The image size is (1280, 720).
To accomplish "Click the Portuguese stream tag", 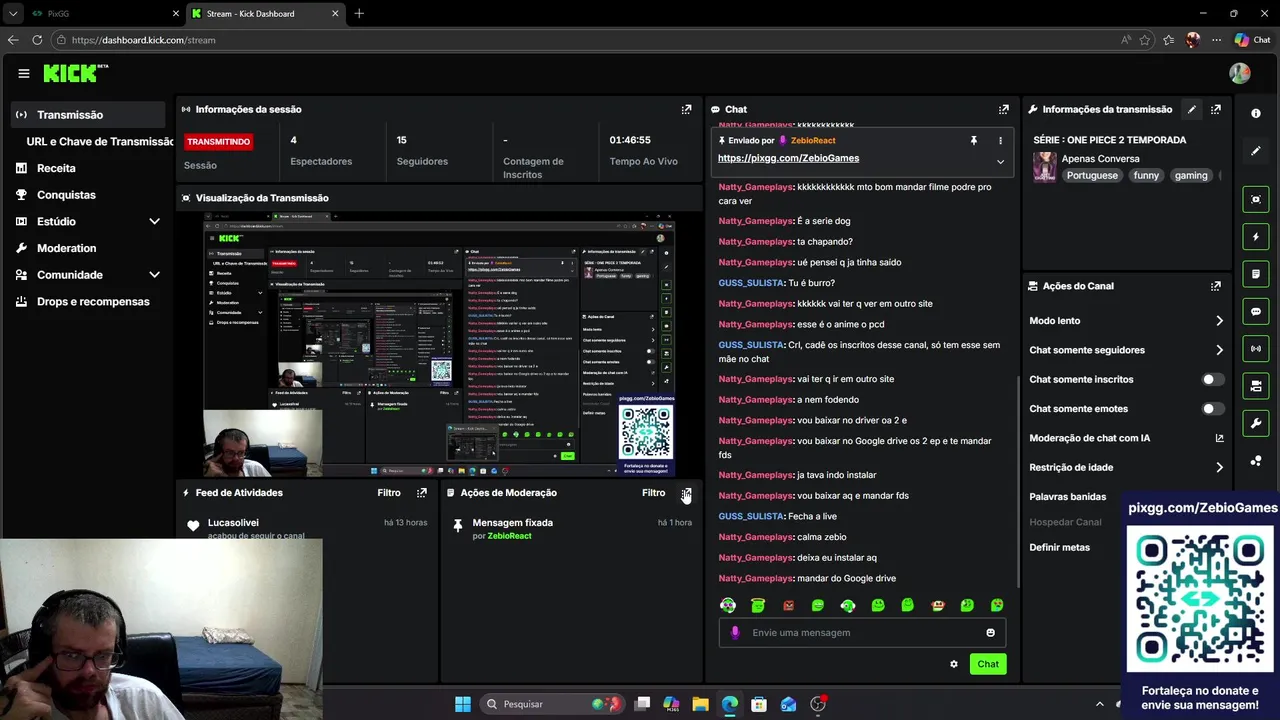I will 1091,175.
